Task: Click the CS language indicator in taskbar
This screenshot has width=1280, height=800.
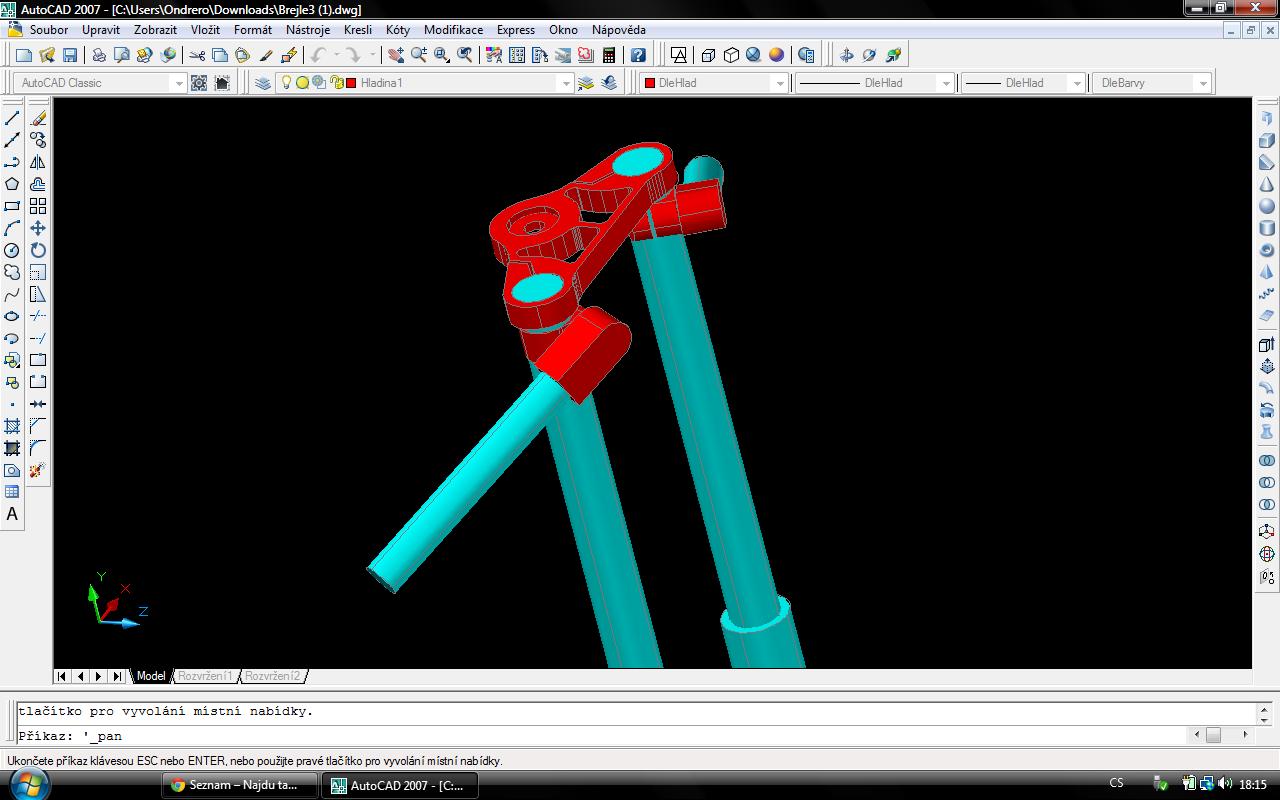Action: point(1116,784)
